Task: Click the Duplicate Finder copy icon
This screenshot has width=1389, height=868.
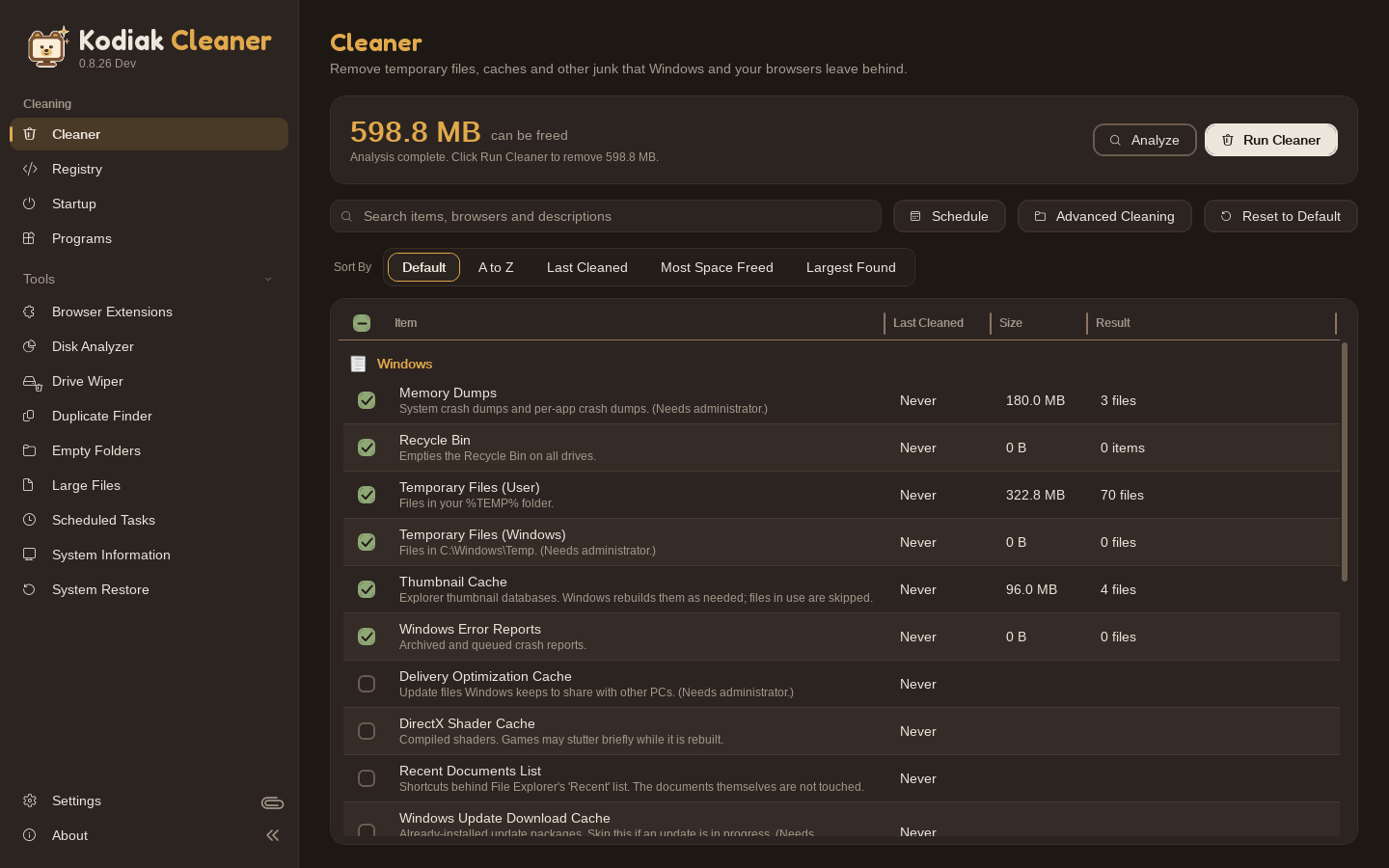Action: click(x=30, y=416)
